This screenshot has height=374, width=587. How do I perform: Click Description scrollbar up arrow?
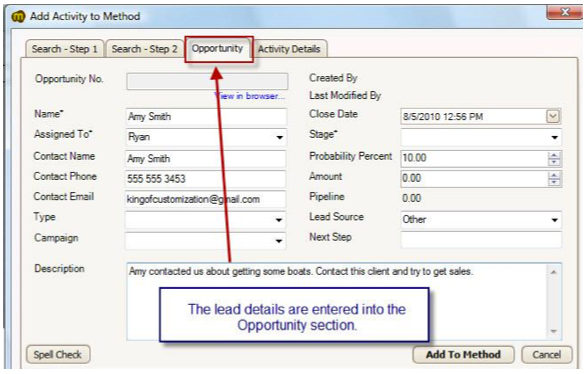pyautogui.click(x=554, y=272)
